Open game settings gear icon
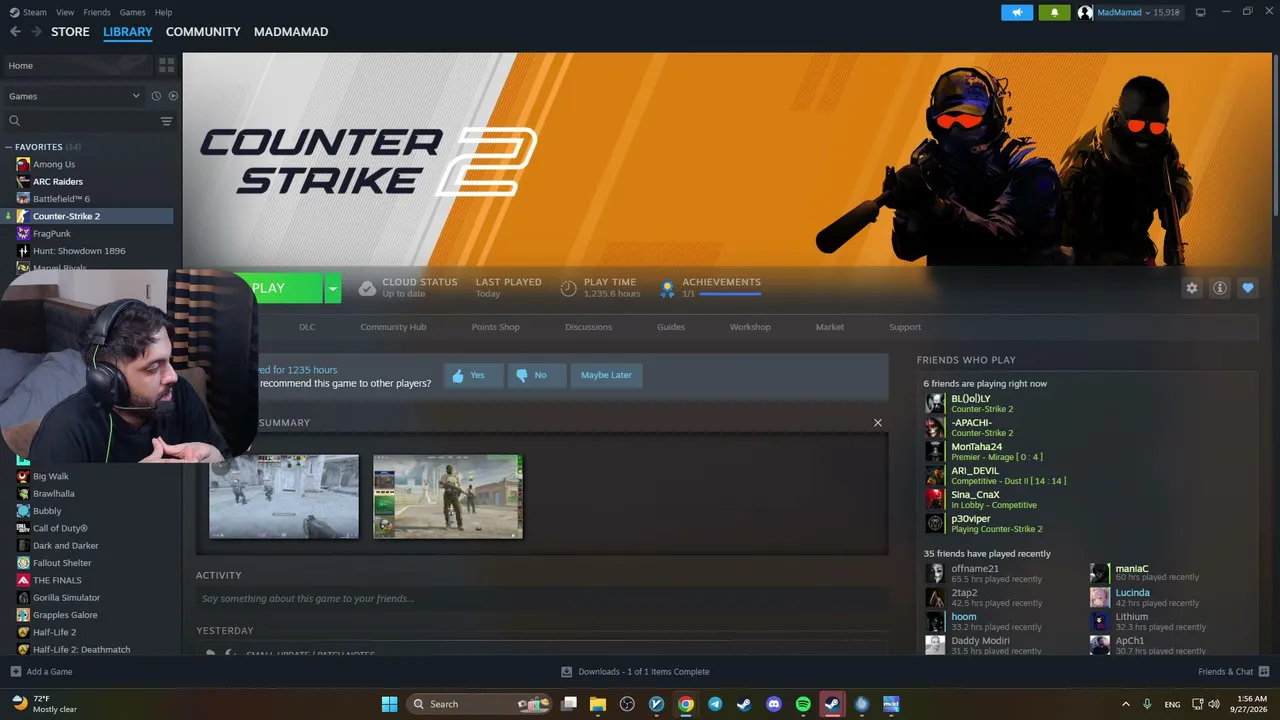1280x720 pixels. 1192,288
